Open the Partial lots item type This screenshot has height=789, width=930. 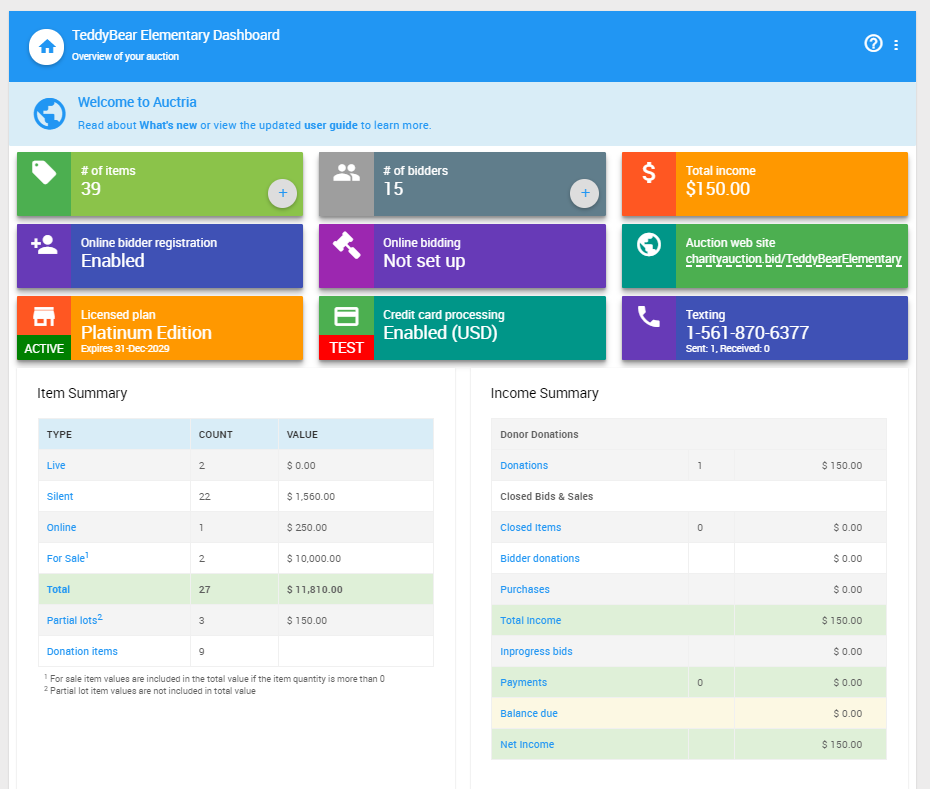click(x=71, y=621)
